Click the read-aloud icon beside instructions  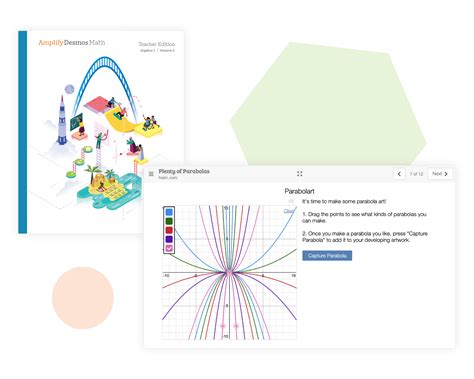(x=291, y=201)
